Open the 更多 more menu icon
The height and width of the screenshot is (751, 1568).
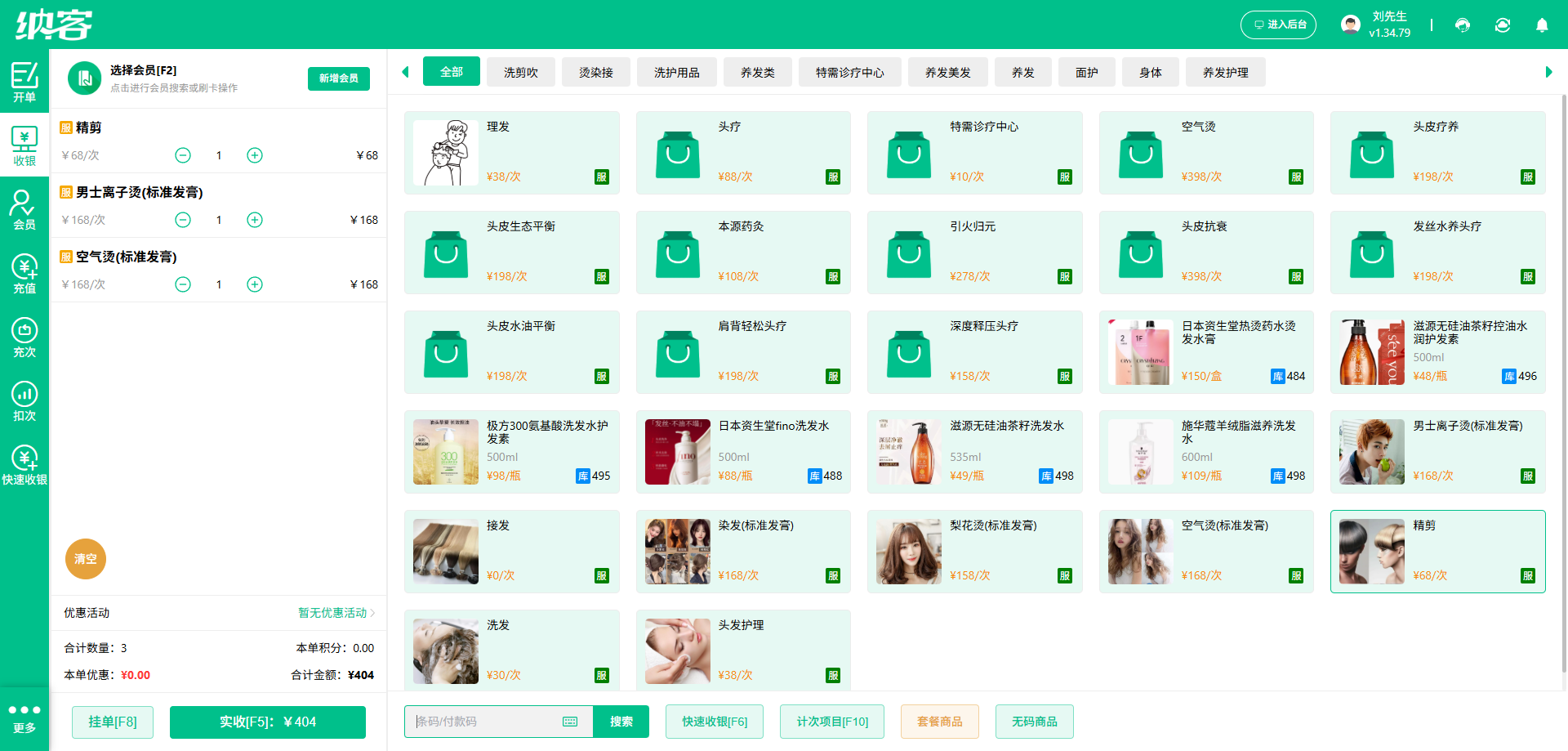point(24,718)
